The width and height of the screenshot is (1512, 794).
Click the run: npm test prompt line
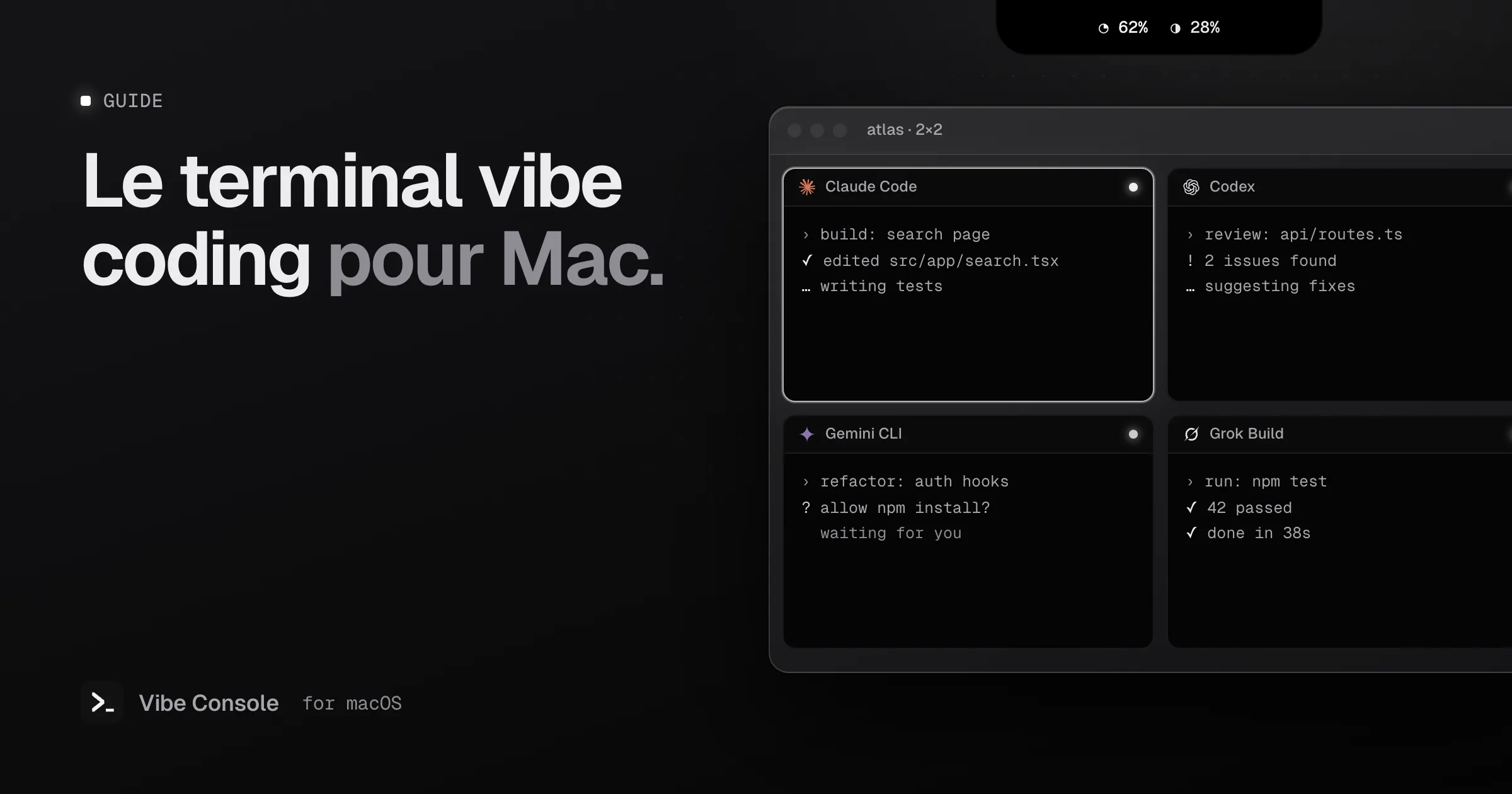(1257, 481)
